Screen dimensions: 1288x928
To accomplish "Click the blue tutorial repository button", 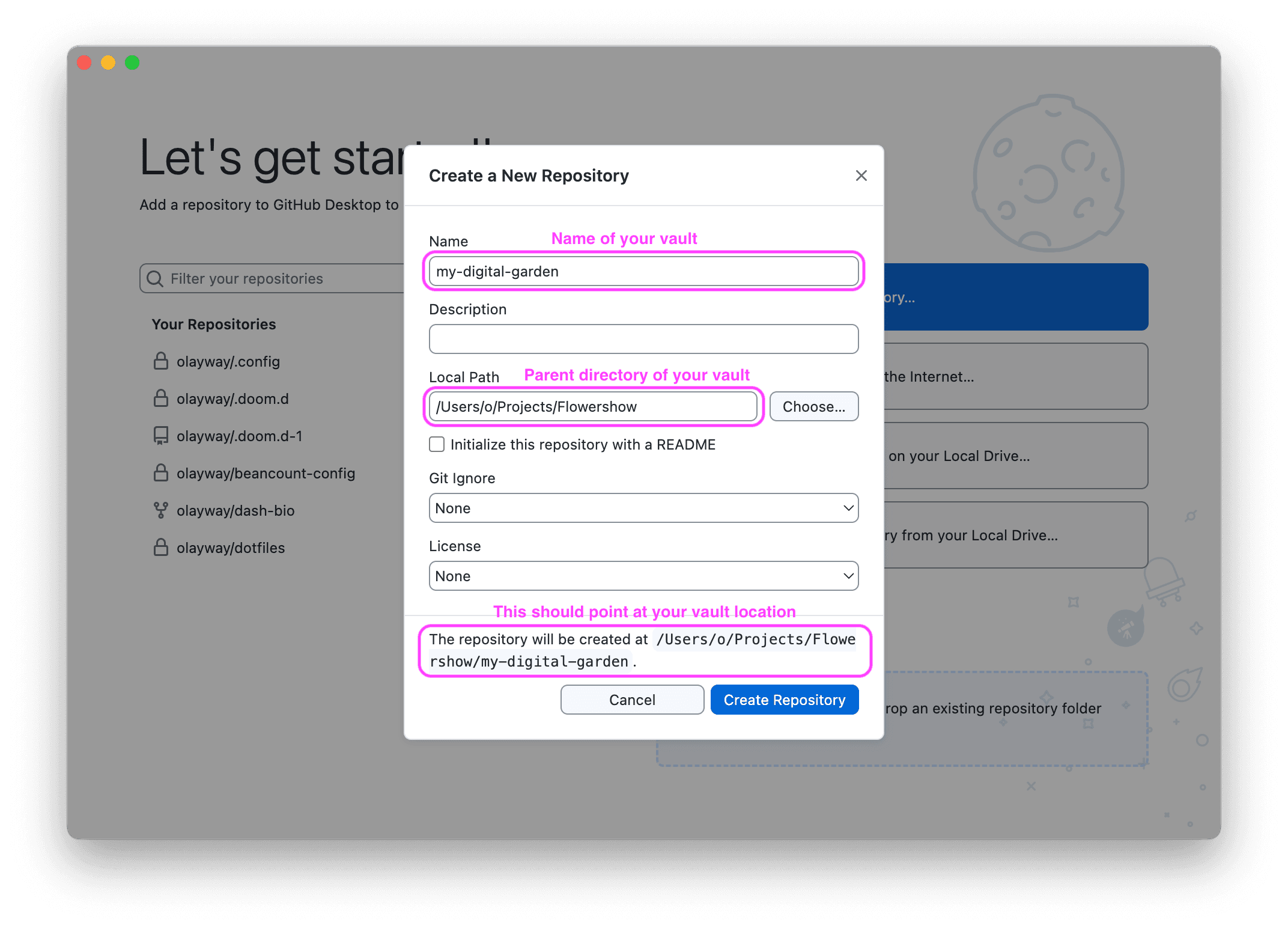I will click(1016, 297).
